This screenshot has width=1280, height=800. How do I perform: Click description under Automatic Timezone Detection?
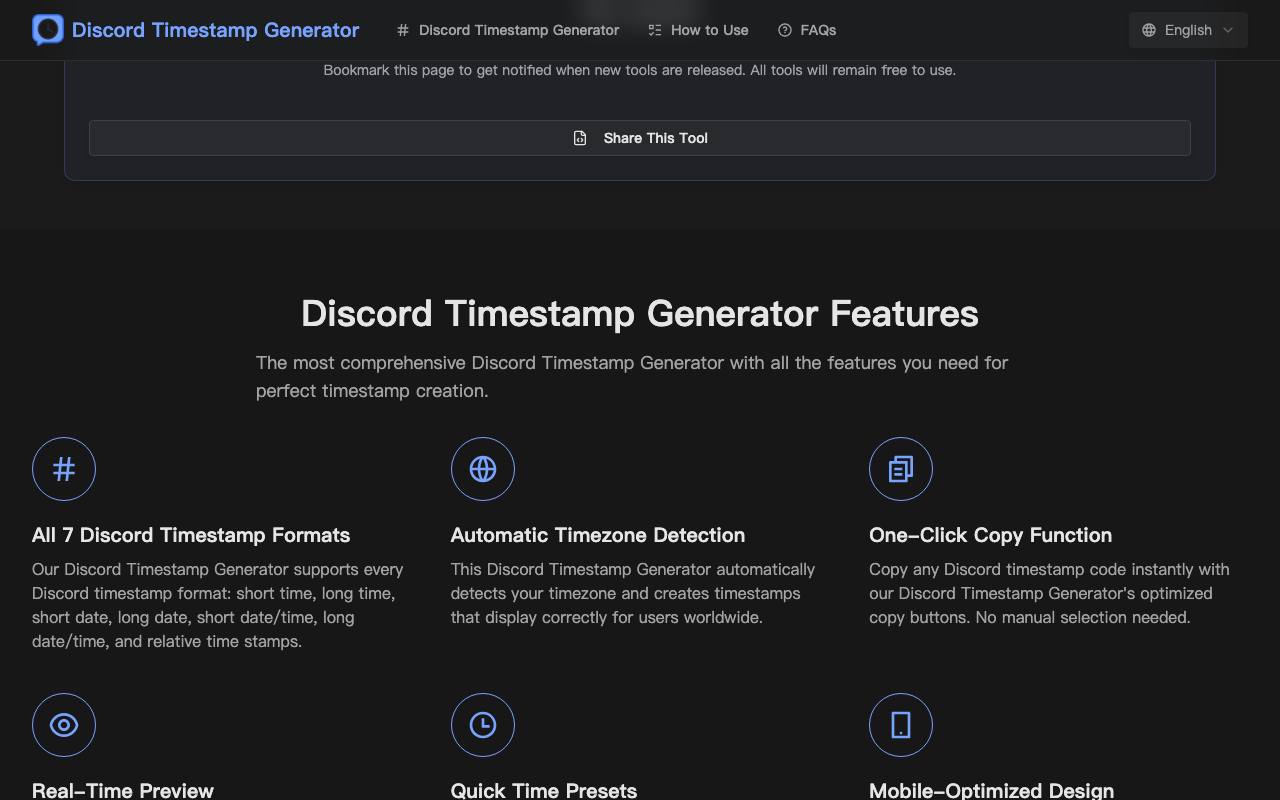633,593
